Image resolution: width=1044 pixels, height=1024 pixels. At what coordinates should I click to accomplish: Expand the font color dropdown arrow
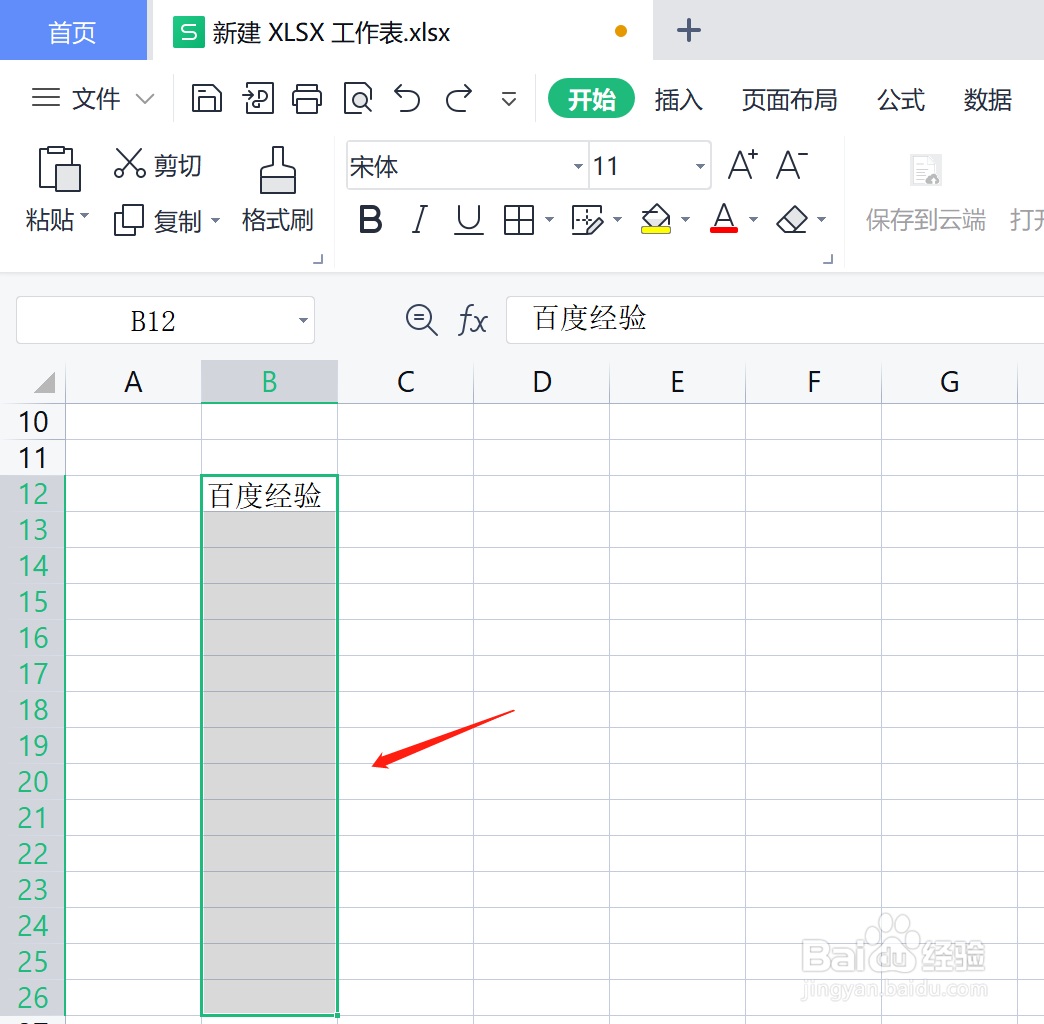pos(753,219)
